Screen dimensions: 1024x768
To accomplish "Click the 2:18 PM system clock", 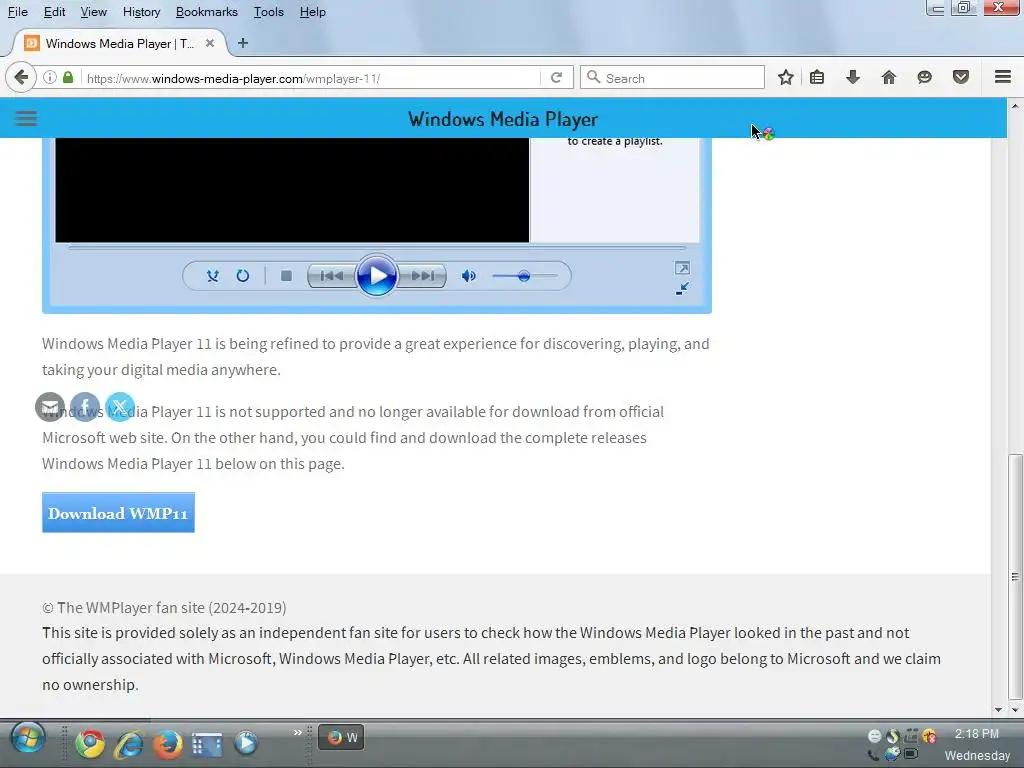I will click(x=976, y=734).
